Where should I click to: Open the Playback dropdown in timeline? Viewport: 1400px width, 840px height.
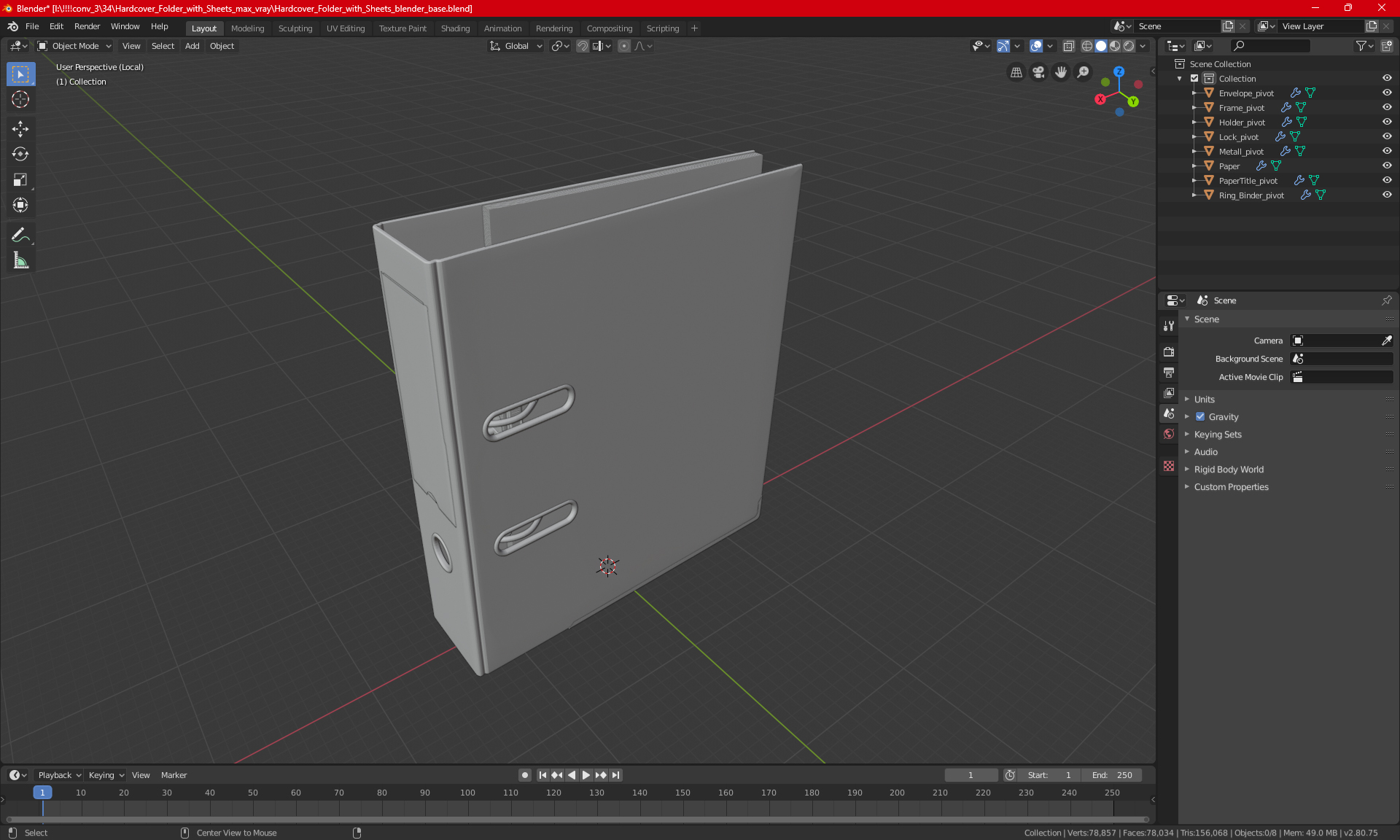coord(59,775)
